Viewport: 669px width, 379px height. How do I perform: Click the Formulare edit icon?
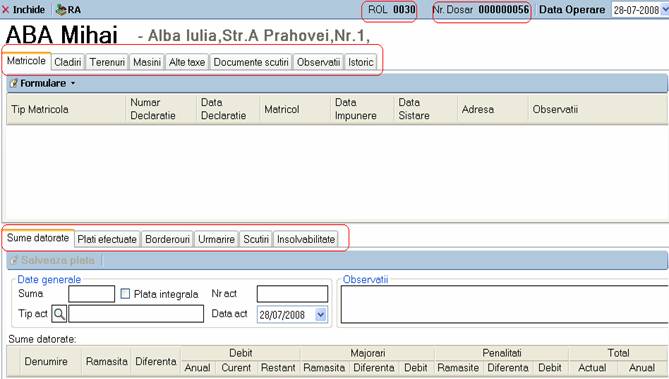tap(13, 83)
